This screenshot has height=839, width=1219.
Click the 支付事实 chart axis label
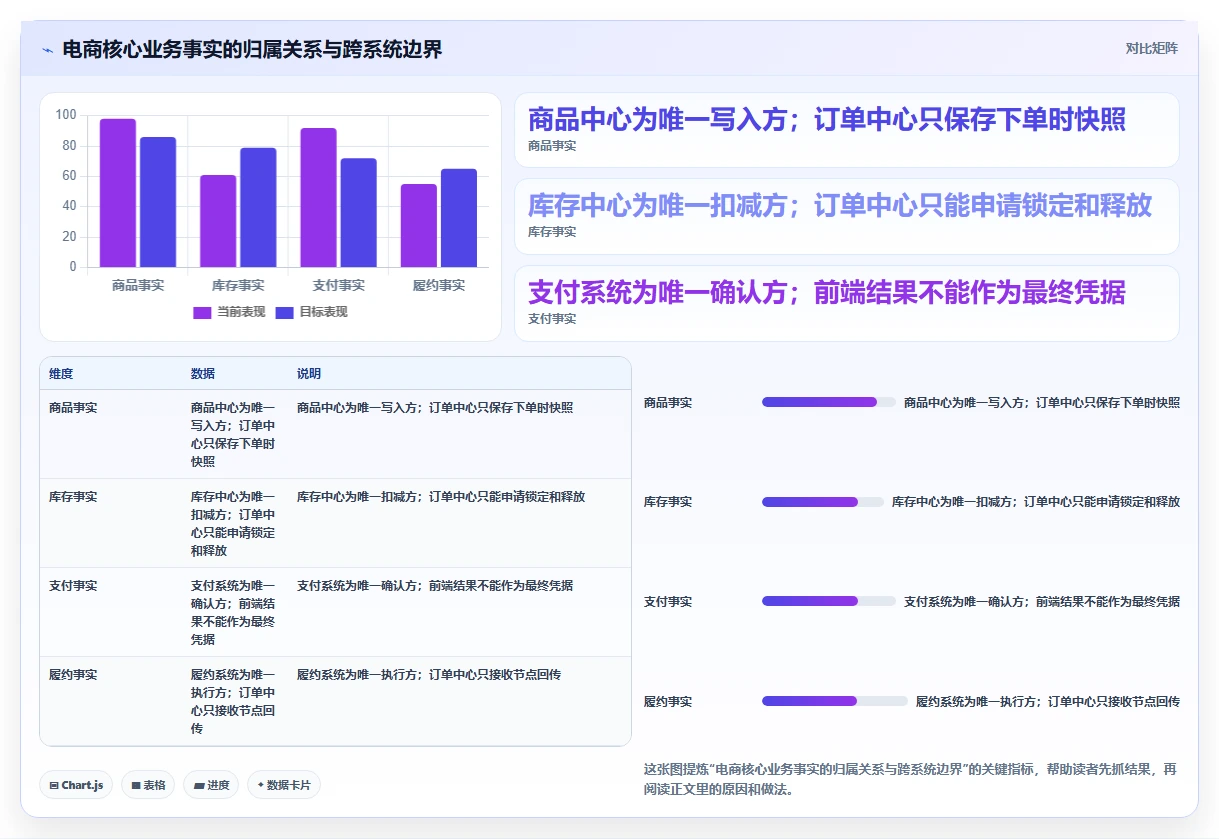339,286
